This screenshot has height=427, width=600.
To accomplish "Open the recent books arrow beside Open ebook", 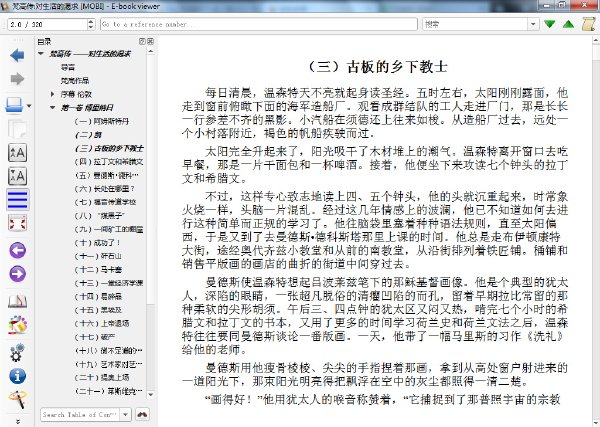I will (29, 106).
